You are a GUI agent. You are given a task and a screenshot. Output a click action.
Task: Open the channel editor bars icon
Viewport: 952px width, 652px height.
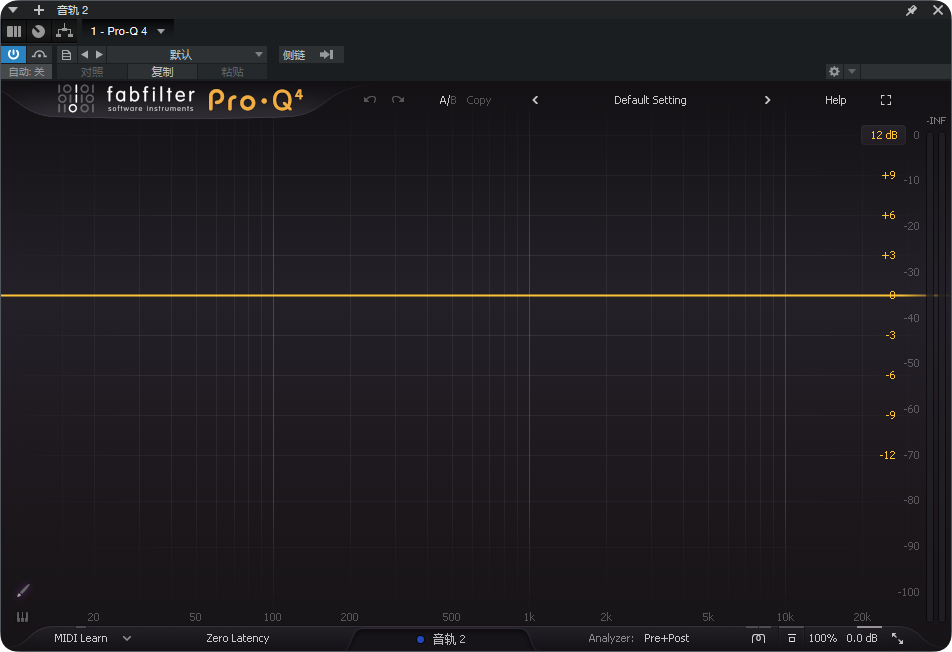point(14,31)
